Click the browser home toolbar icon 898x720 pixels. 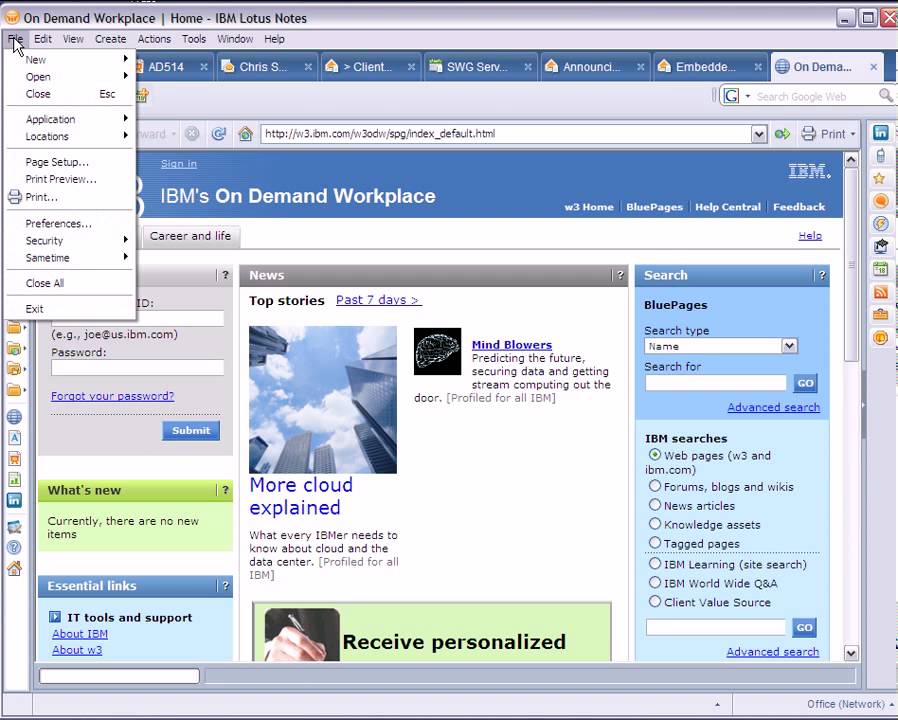[x=246, y=133]
